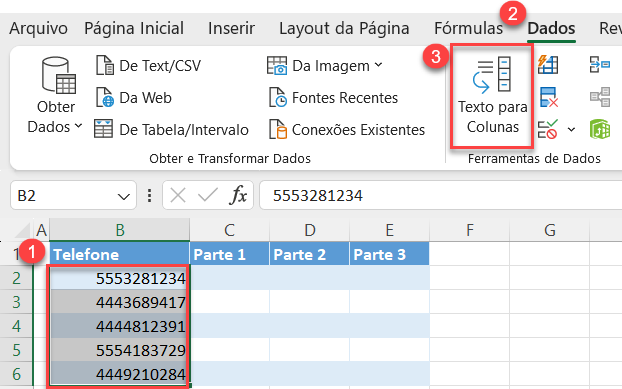Click the Parte 3 header cell
The image size is (622, 389).
[390, 254]
